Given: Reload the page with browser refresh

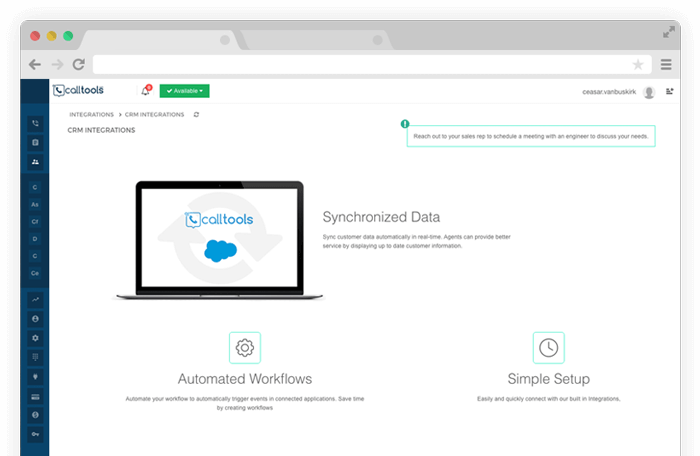Looking at the screenshot, I should [x=79, y=65].
